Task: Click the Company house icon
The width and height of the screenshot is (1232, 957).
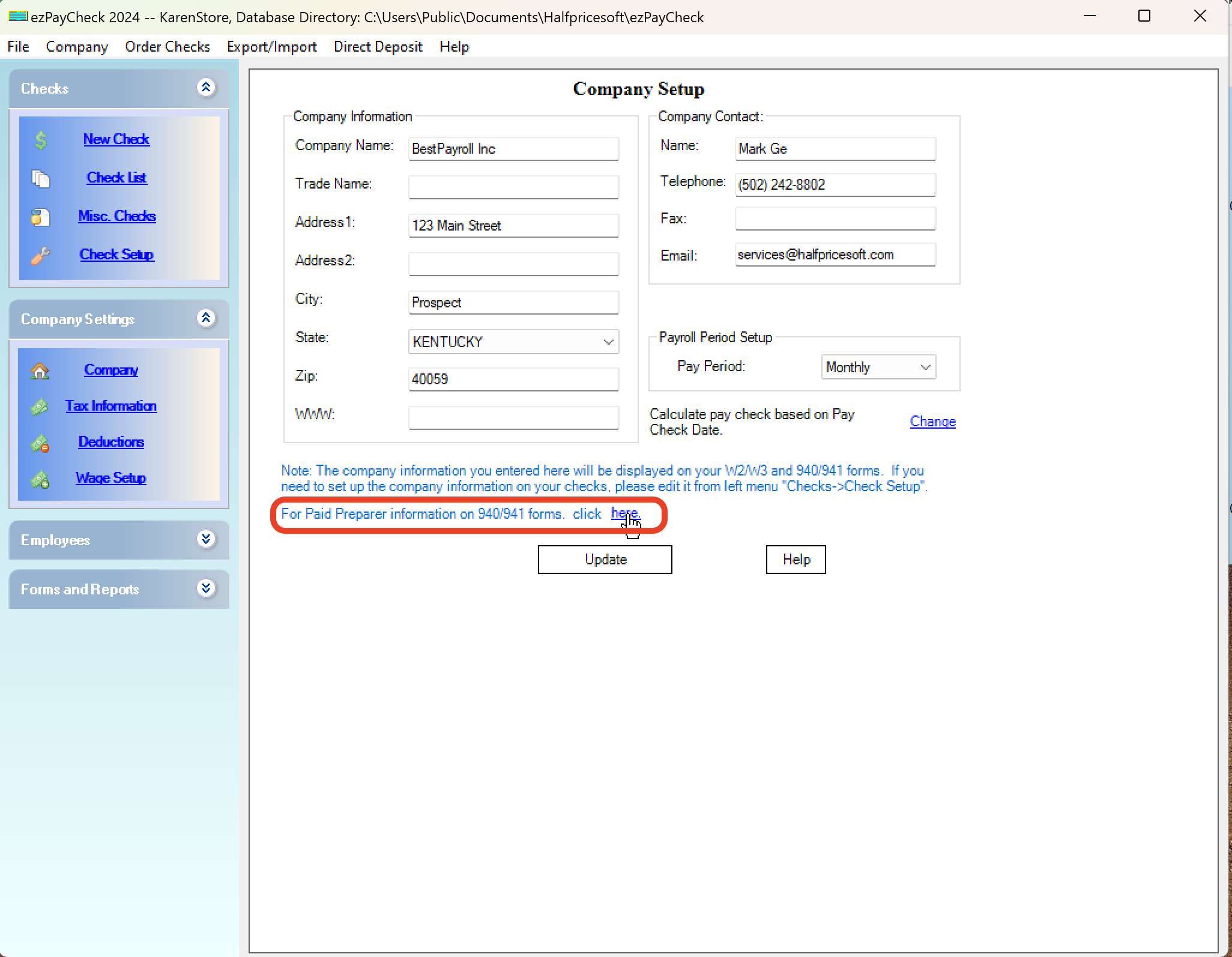Action: pos(40,371)
